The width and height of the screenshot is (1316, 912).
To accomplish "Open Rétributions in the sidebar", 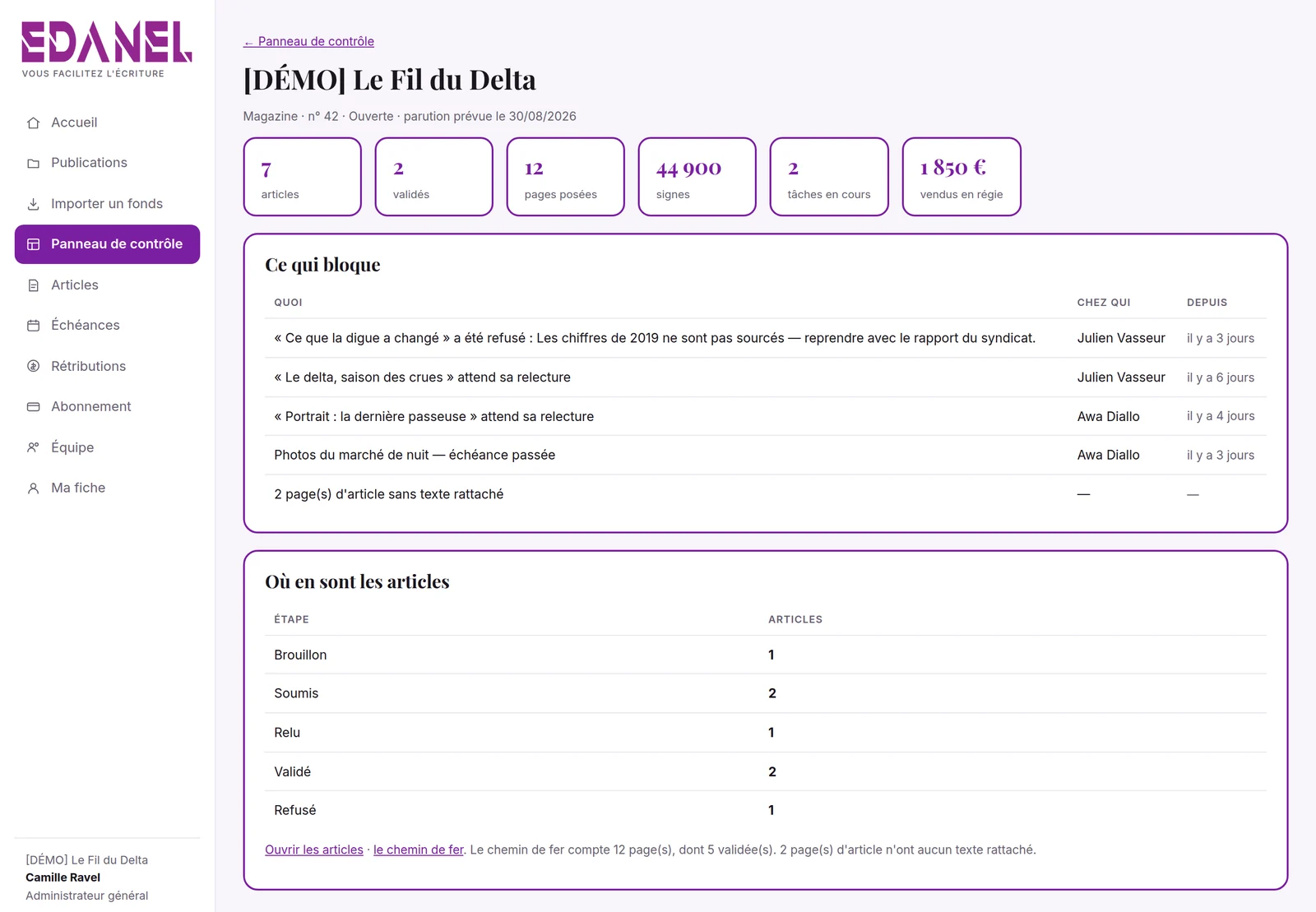I will 107,366.
